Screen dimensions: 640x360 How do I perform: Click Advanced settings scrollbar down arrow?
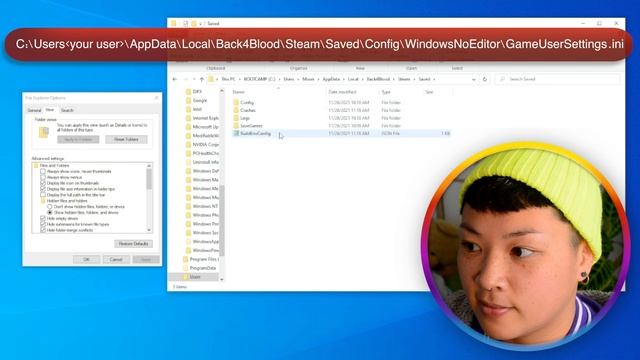click(x=149, y=230)
